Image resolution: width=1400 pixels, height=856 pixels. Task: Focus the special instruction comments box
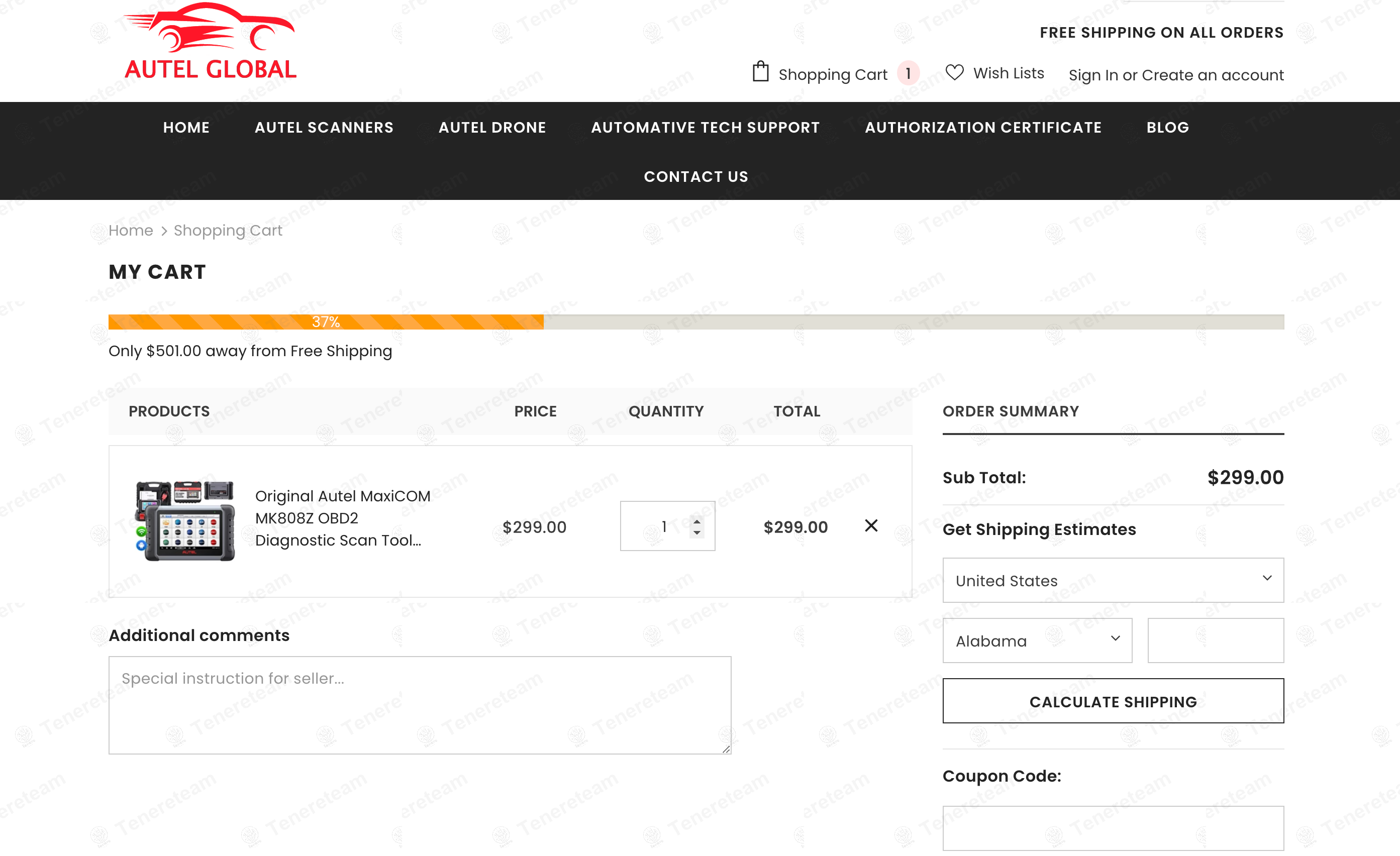coord(419,704)
